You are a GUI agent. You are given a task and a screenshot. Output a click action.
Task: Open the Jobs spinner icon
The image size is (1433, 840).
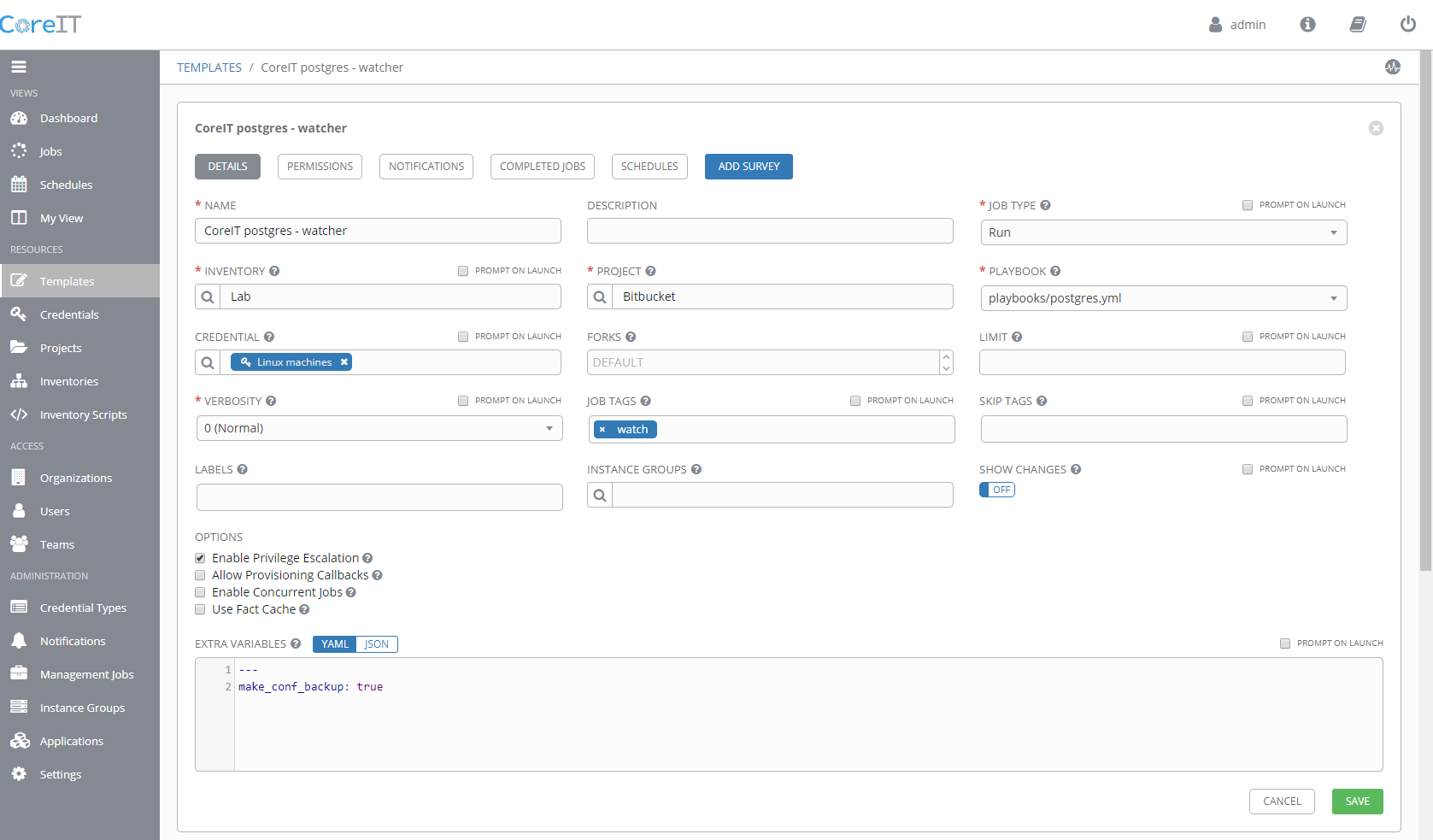click(x=19, y=151)
